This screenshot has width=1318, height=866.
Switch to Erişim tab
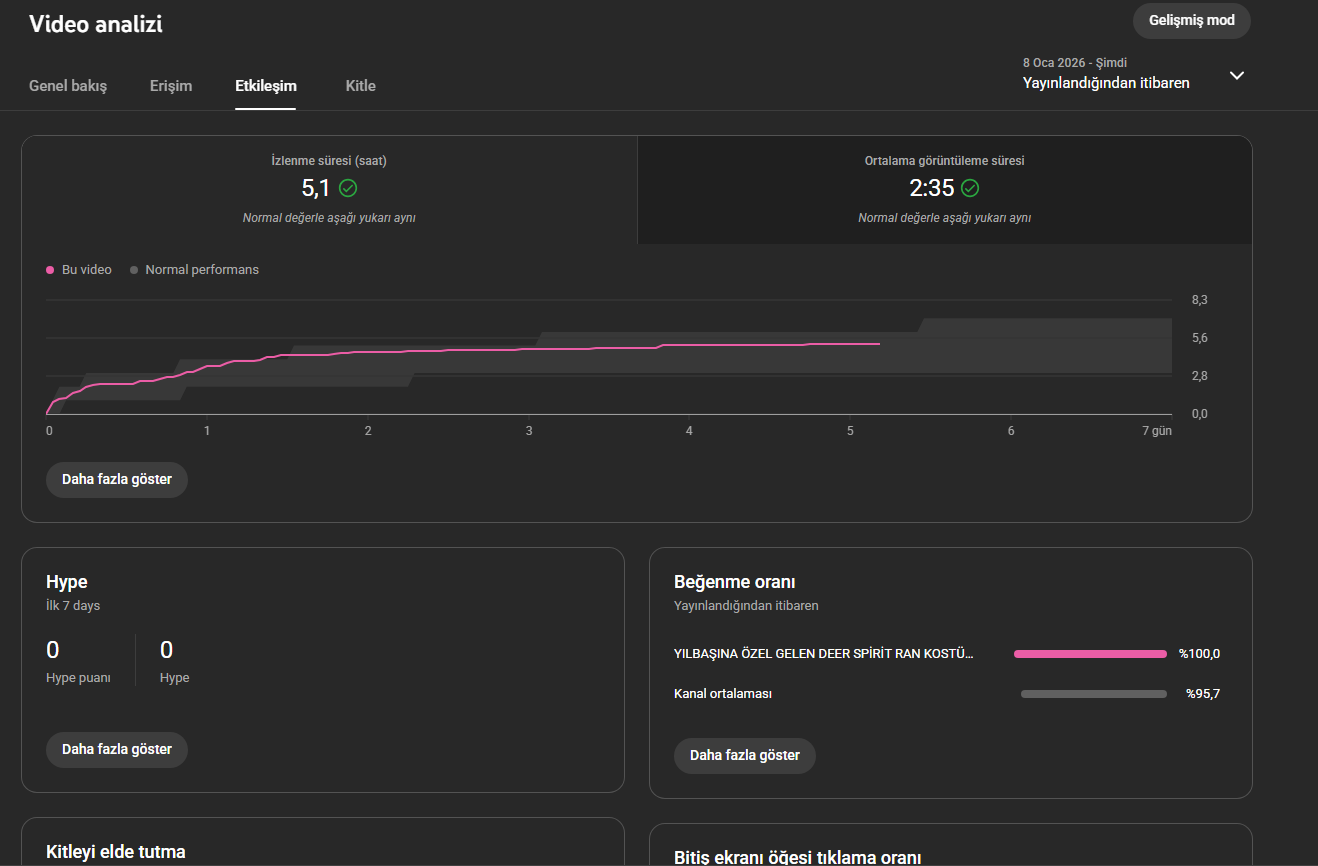pos(171,86)
